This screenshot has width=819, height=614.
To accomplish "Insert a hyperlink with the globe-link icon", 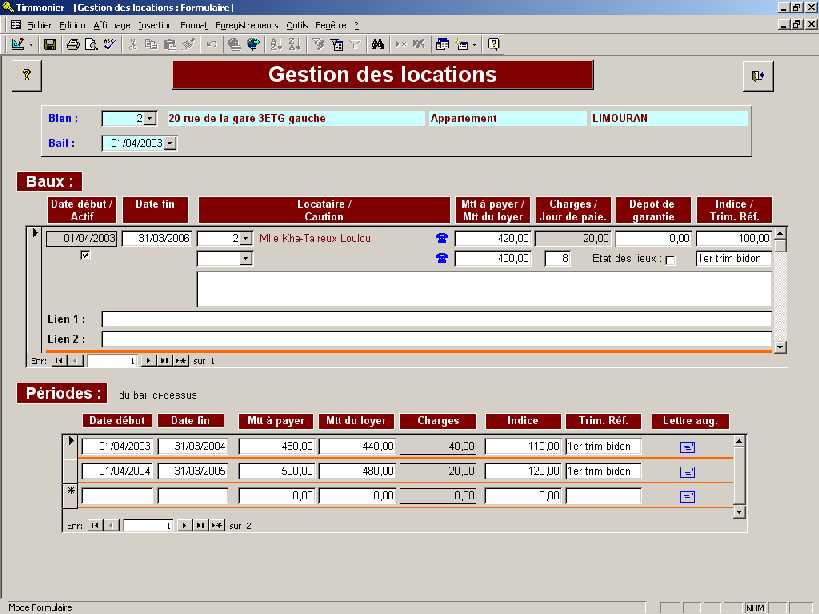I will click(234, 44).
